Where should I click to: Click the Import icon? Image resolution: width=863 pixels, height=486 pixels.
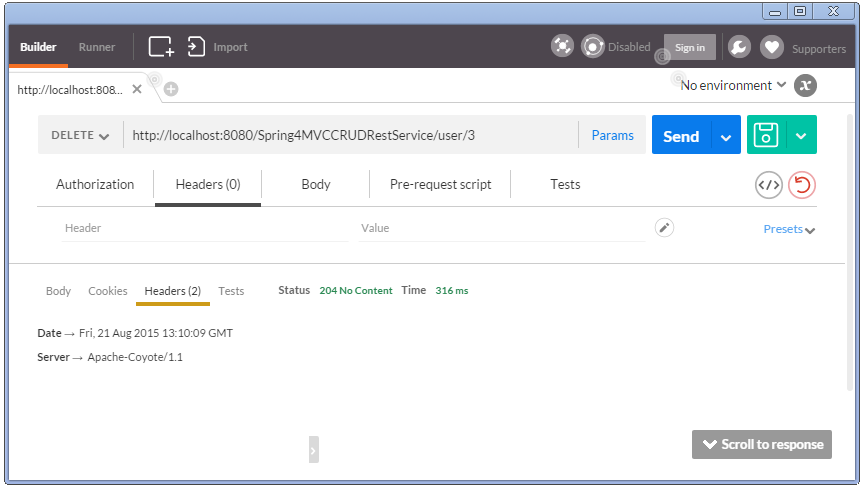(x=196, y=47)
